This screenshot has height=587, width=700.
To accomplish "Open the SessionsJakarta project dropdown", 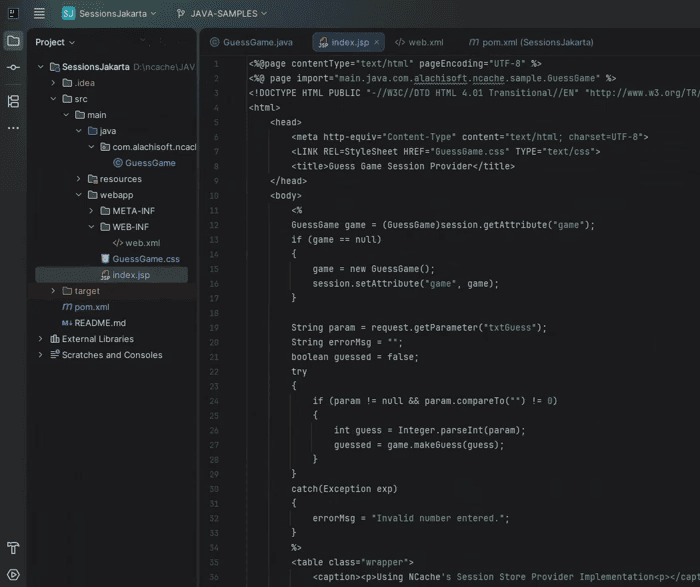I will click(x=109, y=13).
